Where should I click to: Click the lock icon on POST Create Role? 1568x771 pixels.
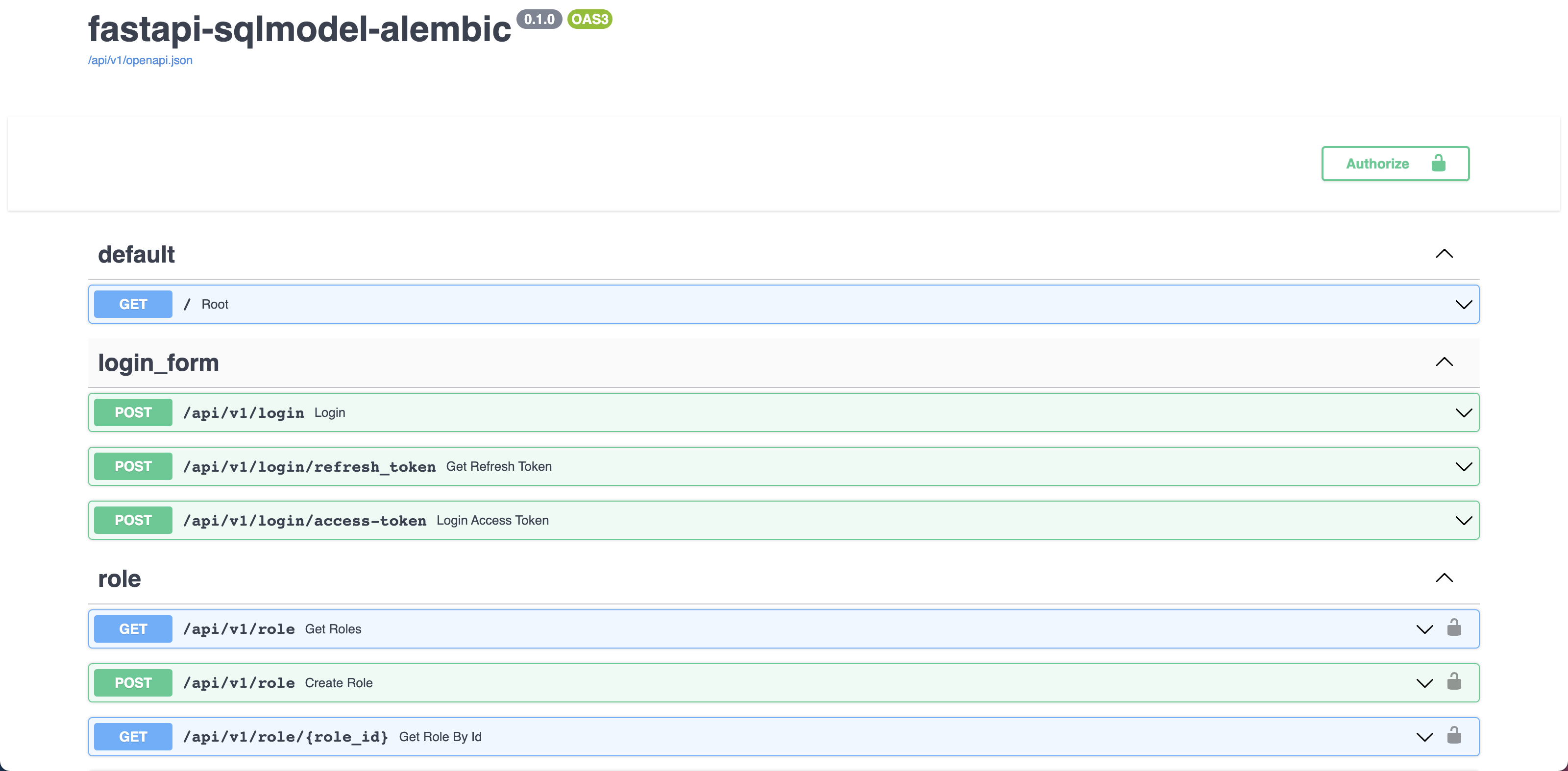[x=1453, y=681]
